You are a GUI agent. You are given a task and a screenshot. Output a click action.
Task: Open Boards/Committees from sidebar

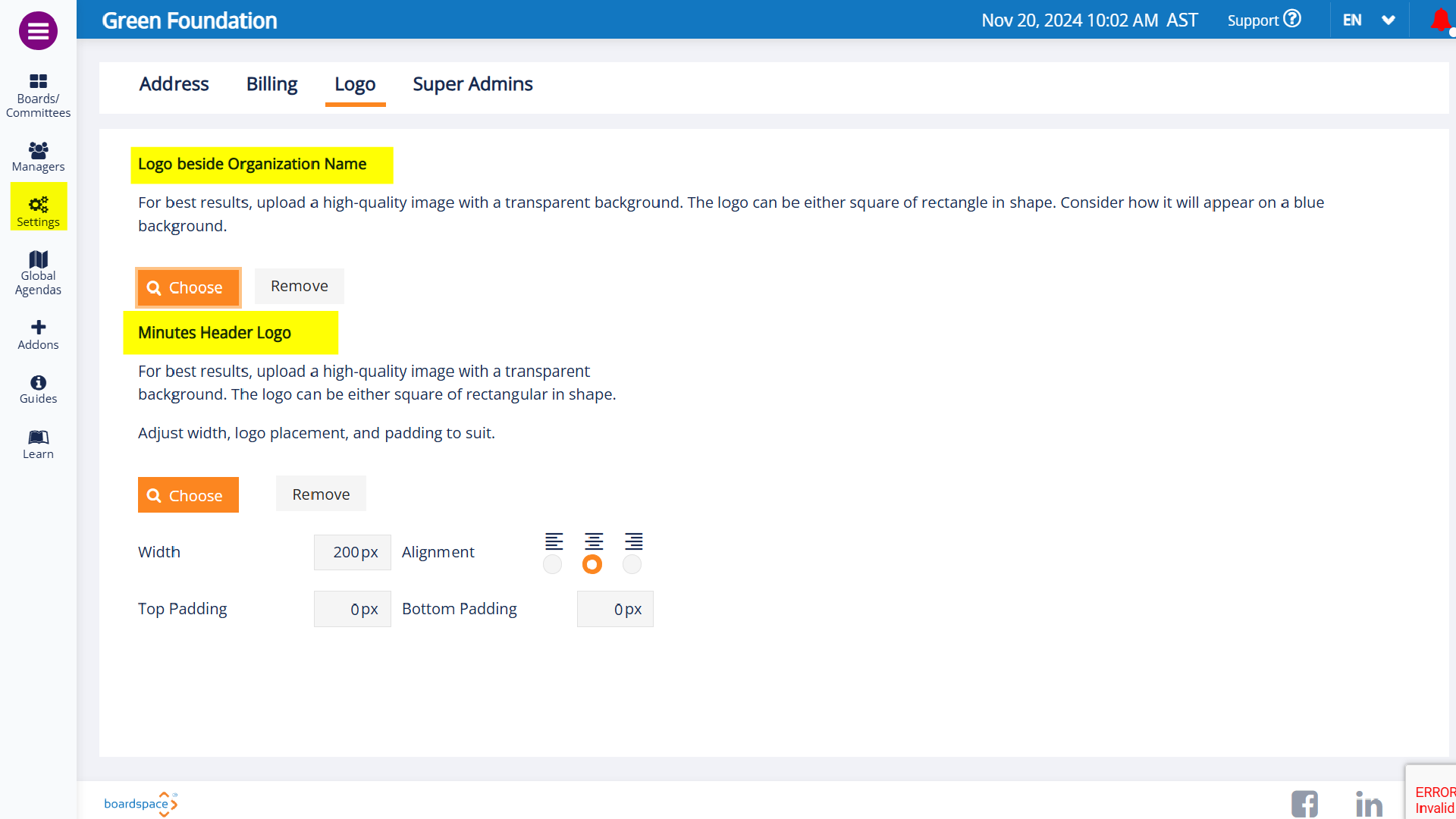coord(38,96)
